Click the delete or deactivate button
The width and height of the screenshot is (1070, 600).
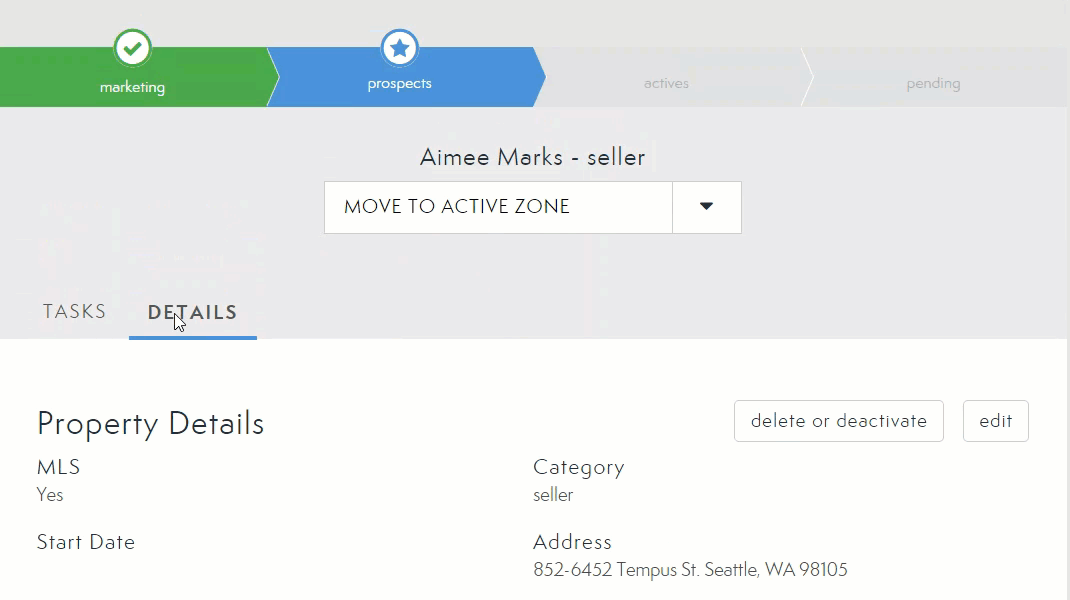click(838, 421)
